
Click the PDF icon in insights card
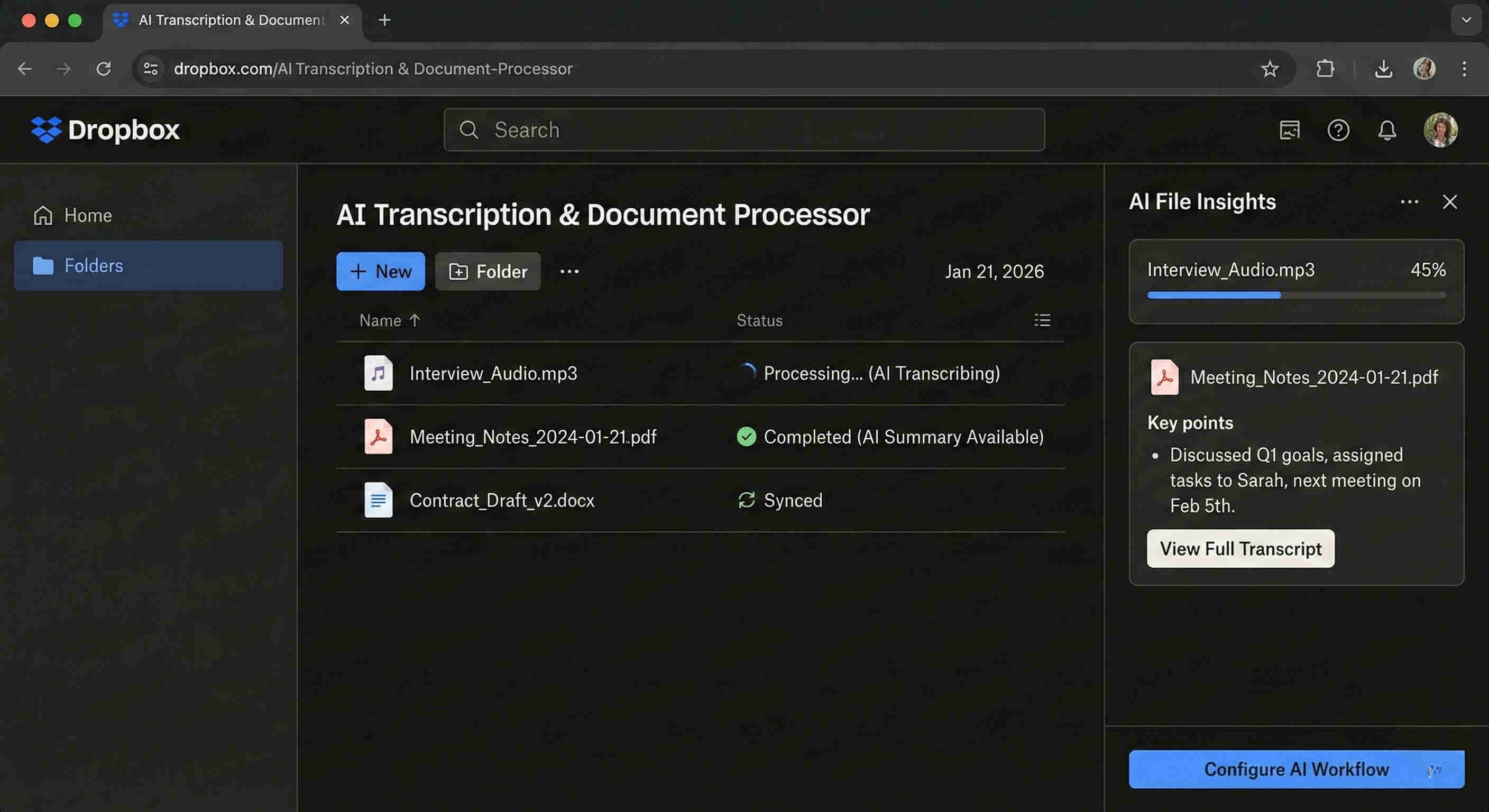pyautogui.click(x=1164, y=377)
